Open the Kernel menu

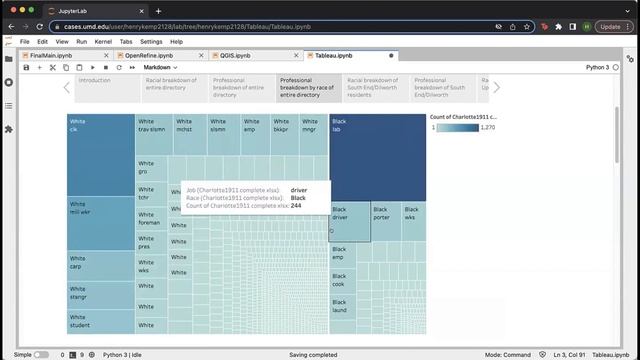pos(103,42)
